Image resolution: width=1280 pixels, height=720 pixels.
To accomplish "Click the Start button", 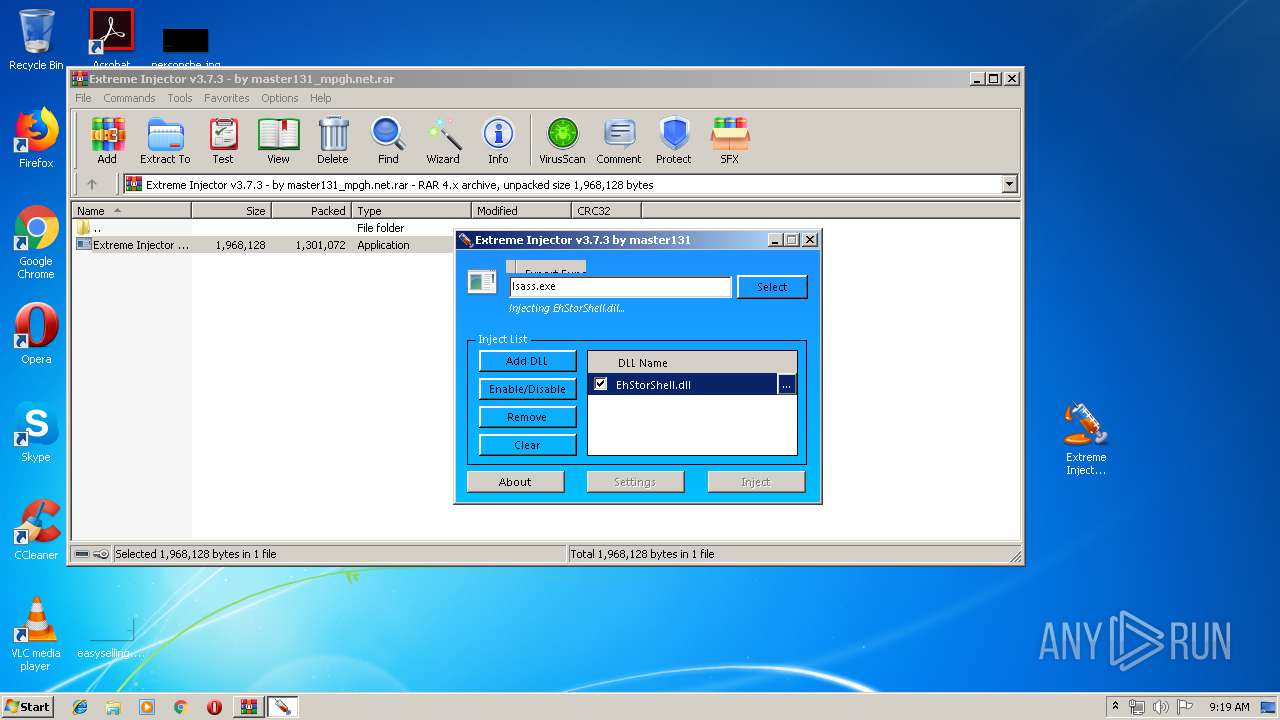I will 27,707.
